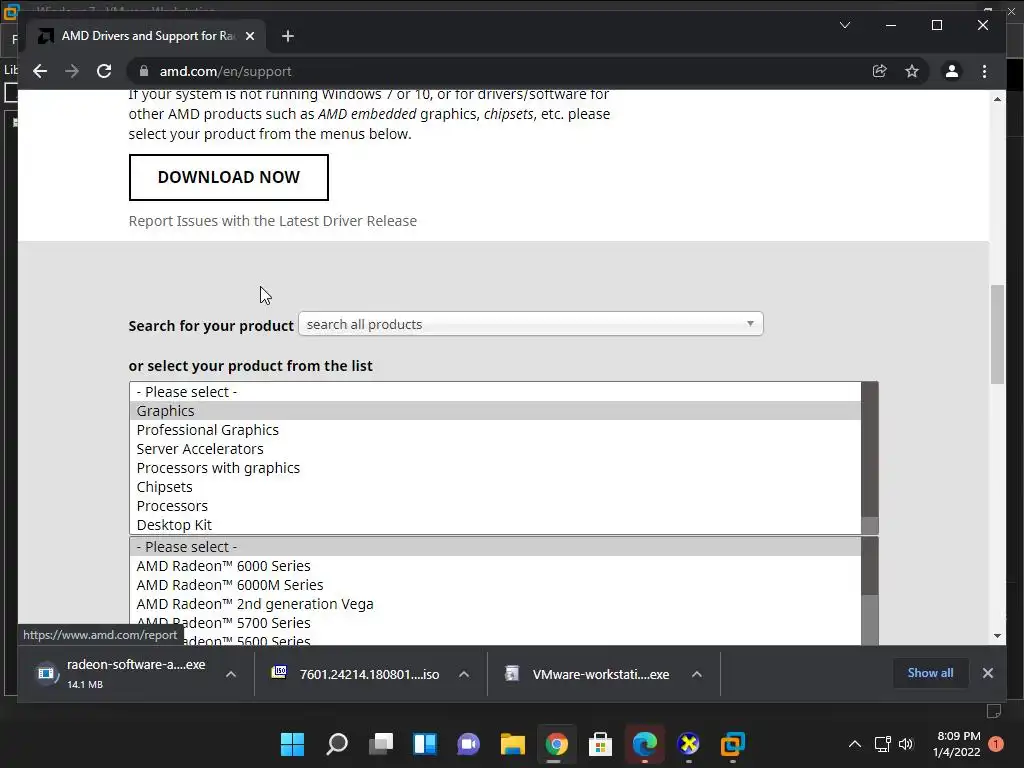This screenshot has width=1024, height=768.
Task: Choose Desktop Kit from the list
Action: tap(495, 524)
